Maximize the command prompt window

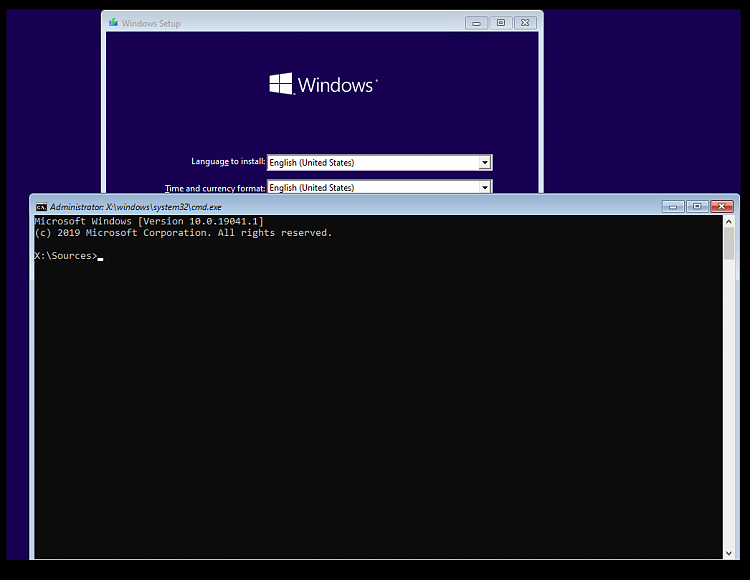pos(697,207)
